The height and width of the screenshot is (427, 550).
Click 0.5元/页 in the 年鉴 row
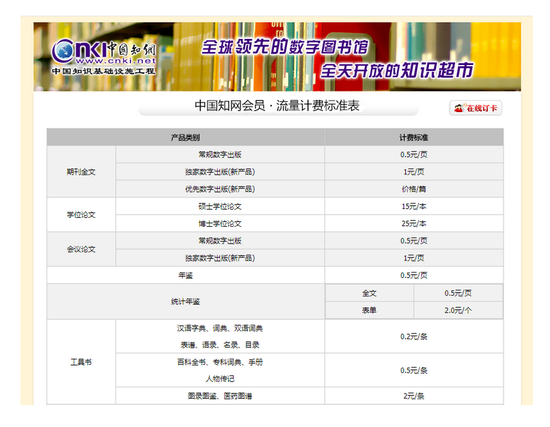[x=414, y=275]
